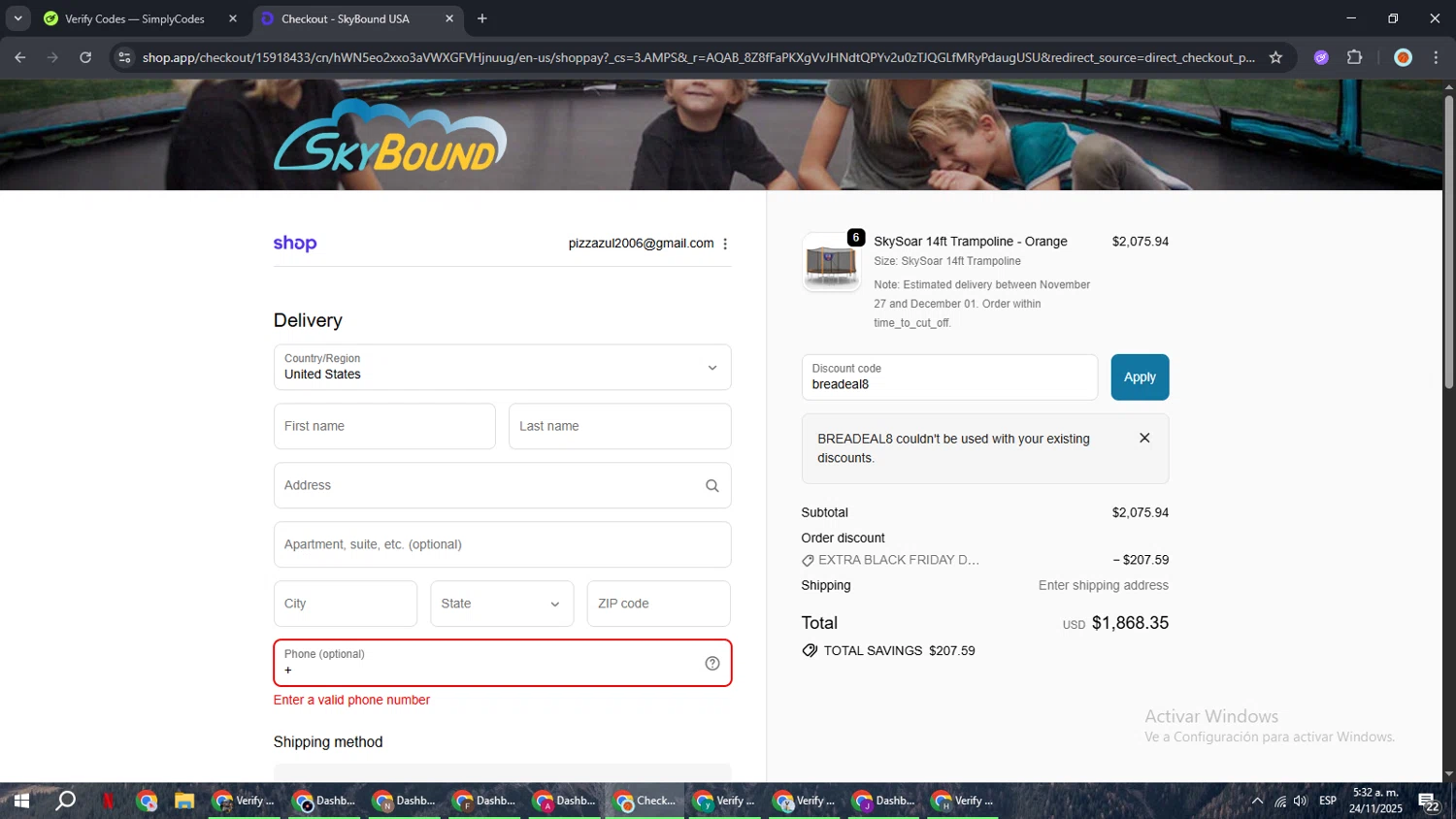1456x819 pixels.
Task: Click the address search magnifier icon
Action: (x=712, y=486)
